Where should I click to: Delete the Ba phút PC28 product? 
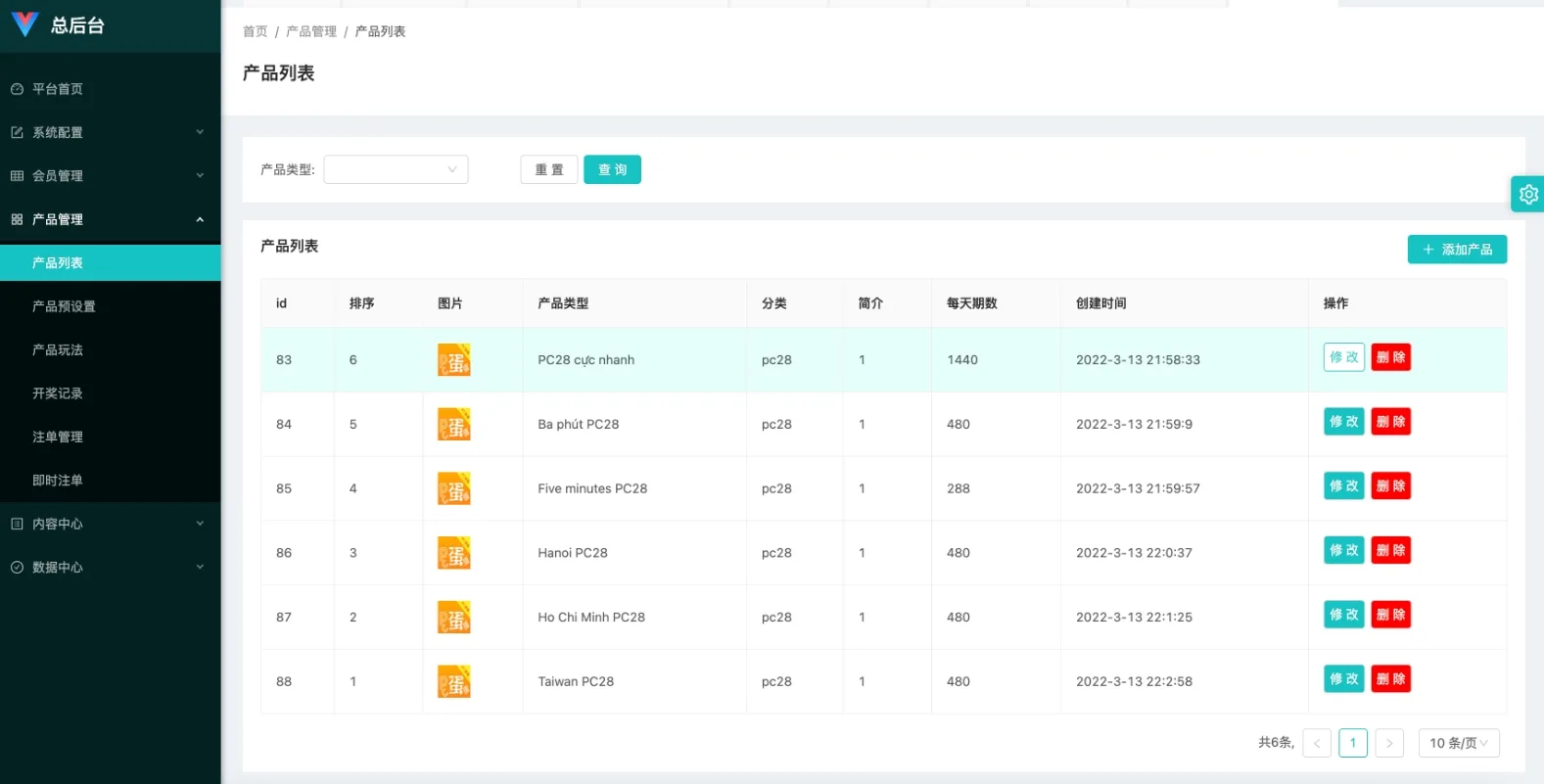pyautogui.click(x=1390, y=422)
